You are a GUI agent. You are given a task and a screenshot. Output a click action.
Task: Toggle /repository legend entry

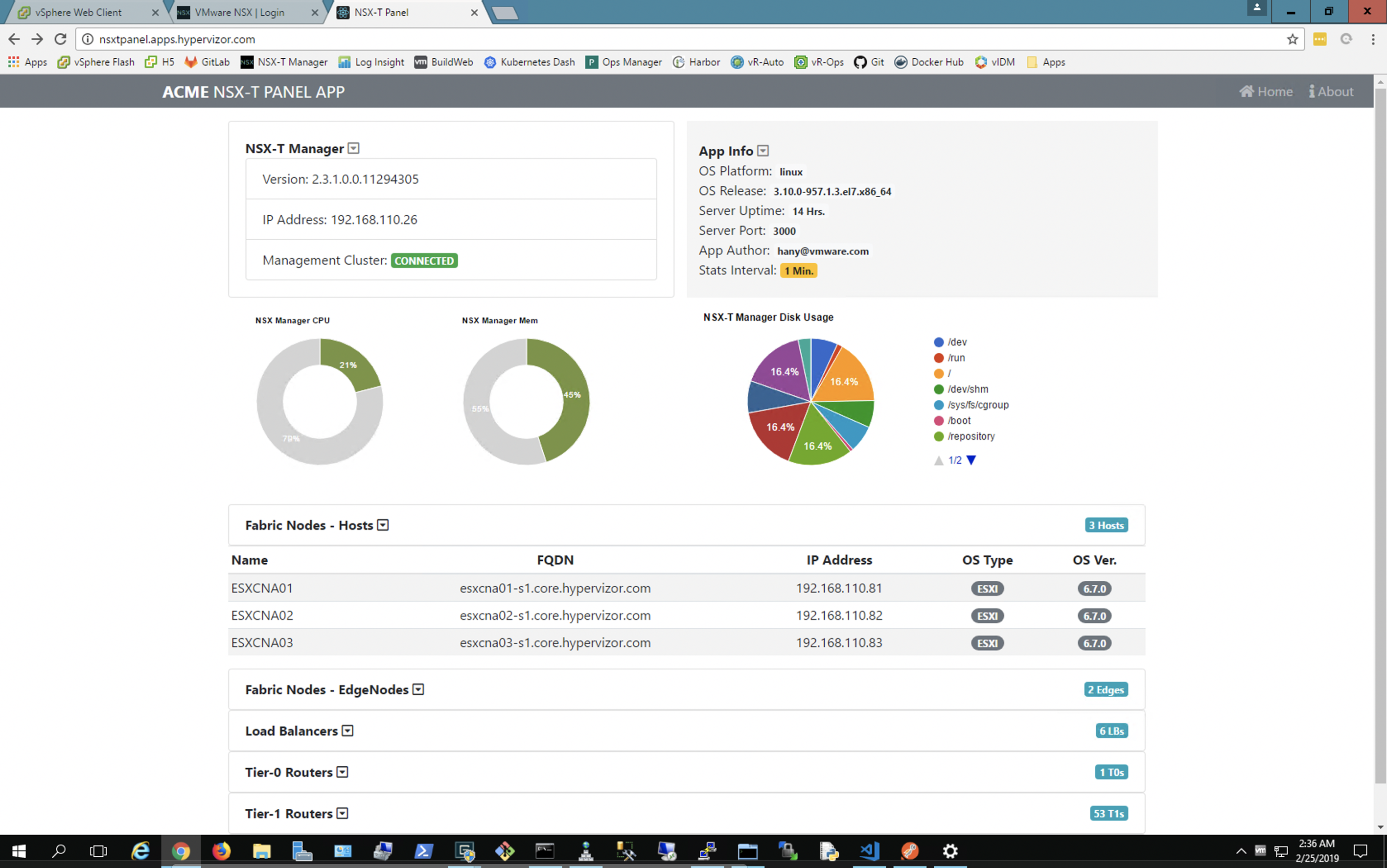tap(965, 436)
